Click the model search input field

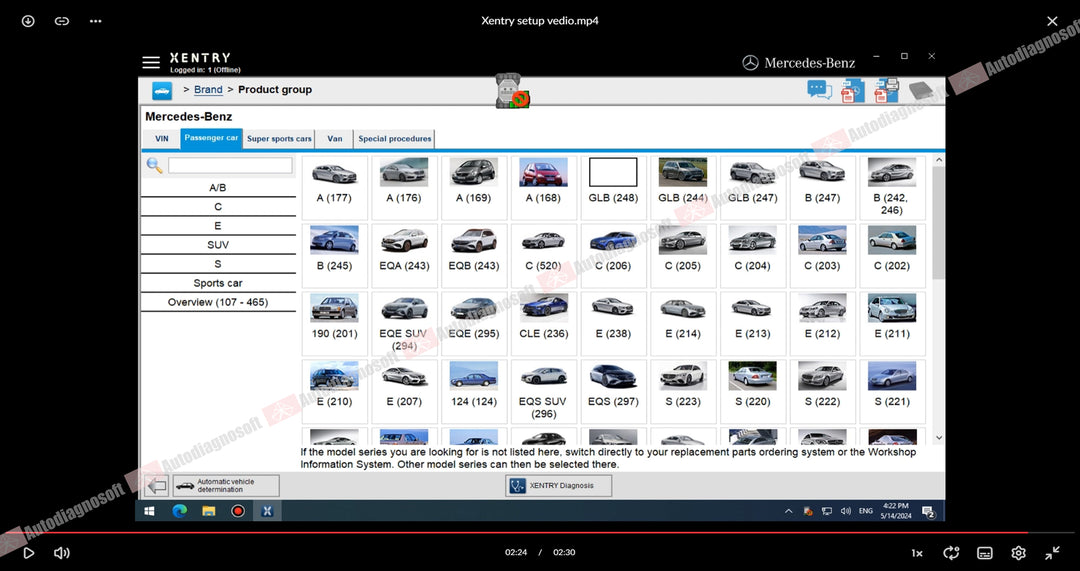coord(230,165)
